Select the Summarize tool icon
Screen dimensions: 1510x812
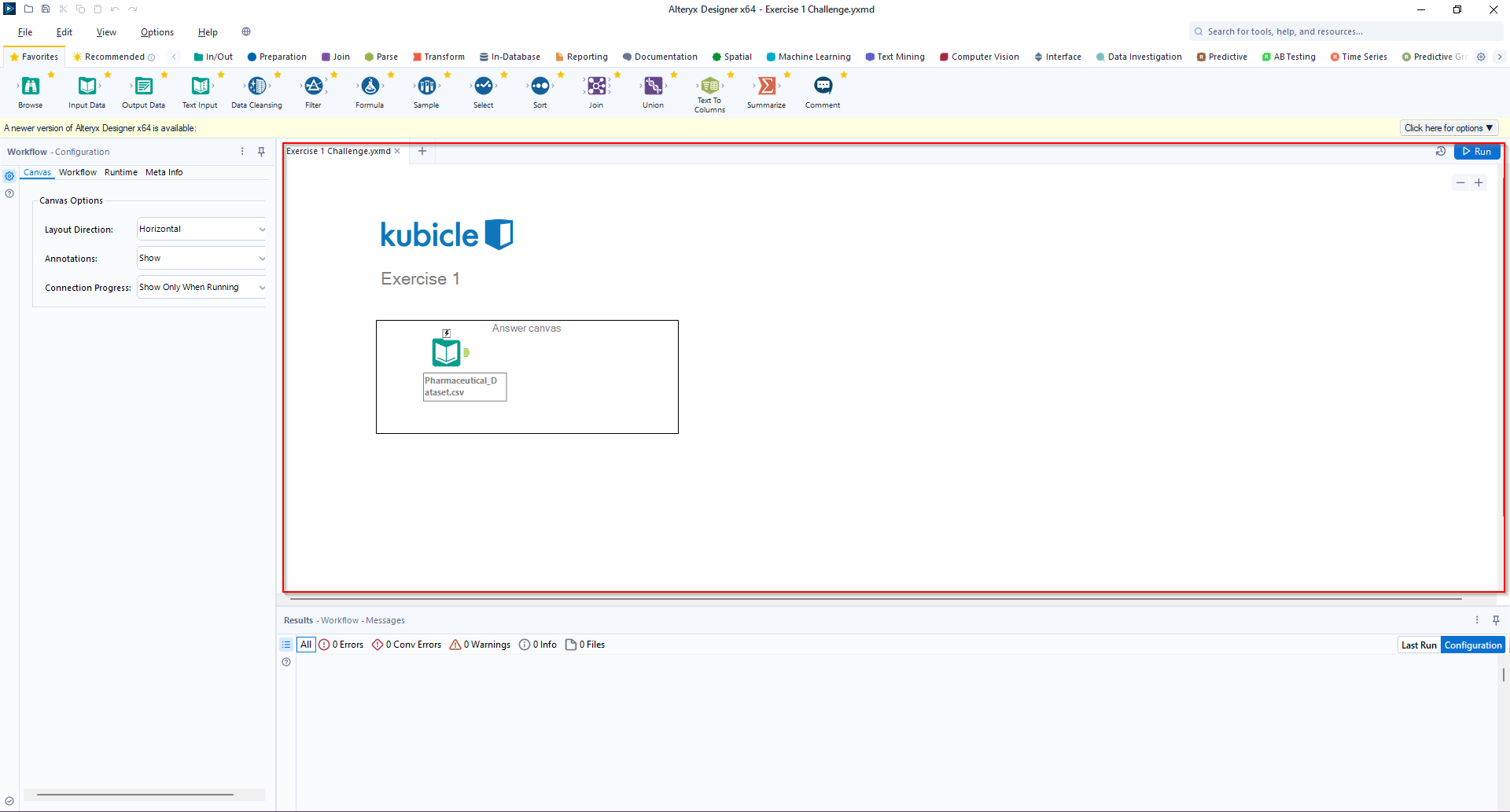(x=767, y=86)
